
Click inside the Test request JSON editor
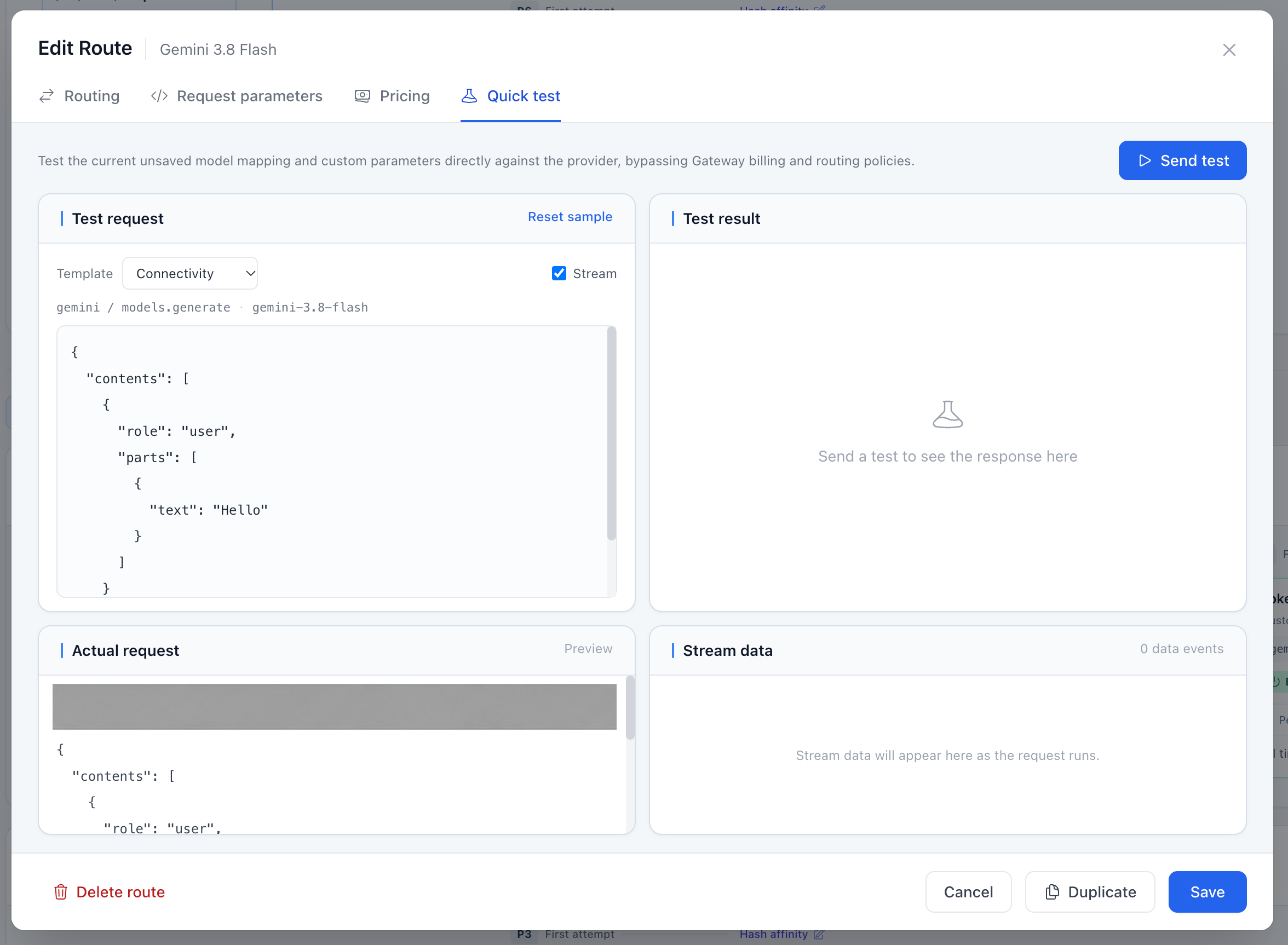[332, 462]
